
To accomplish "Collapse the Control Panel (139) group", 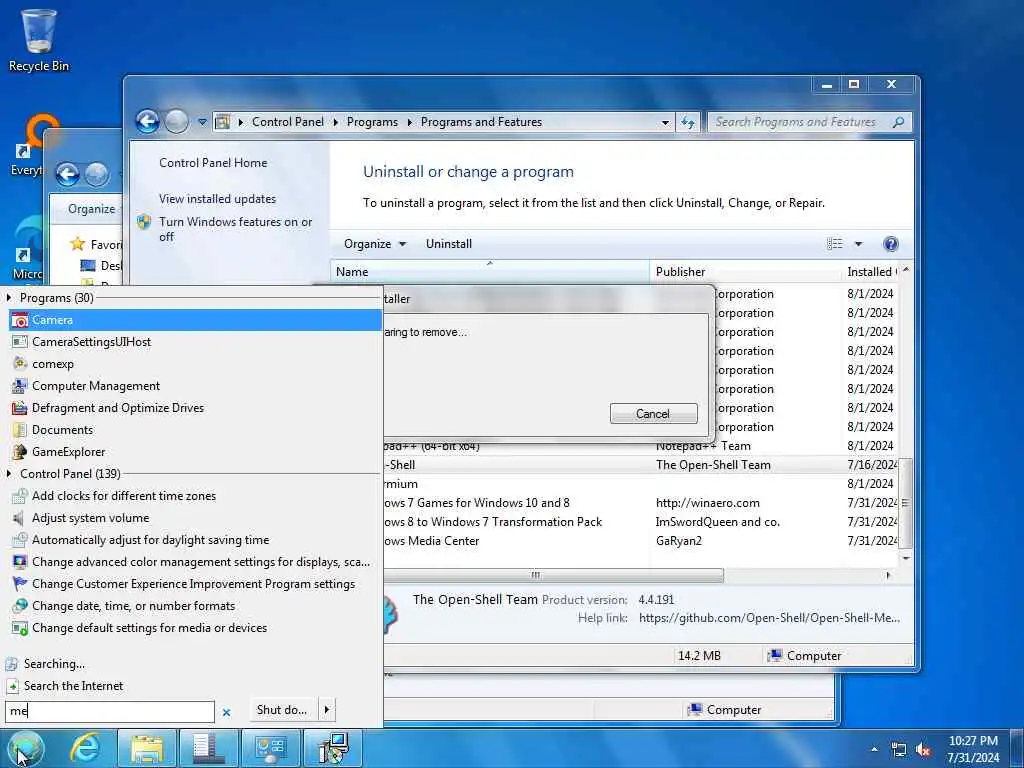I will (9, 473).
